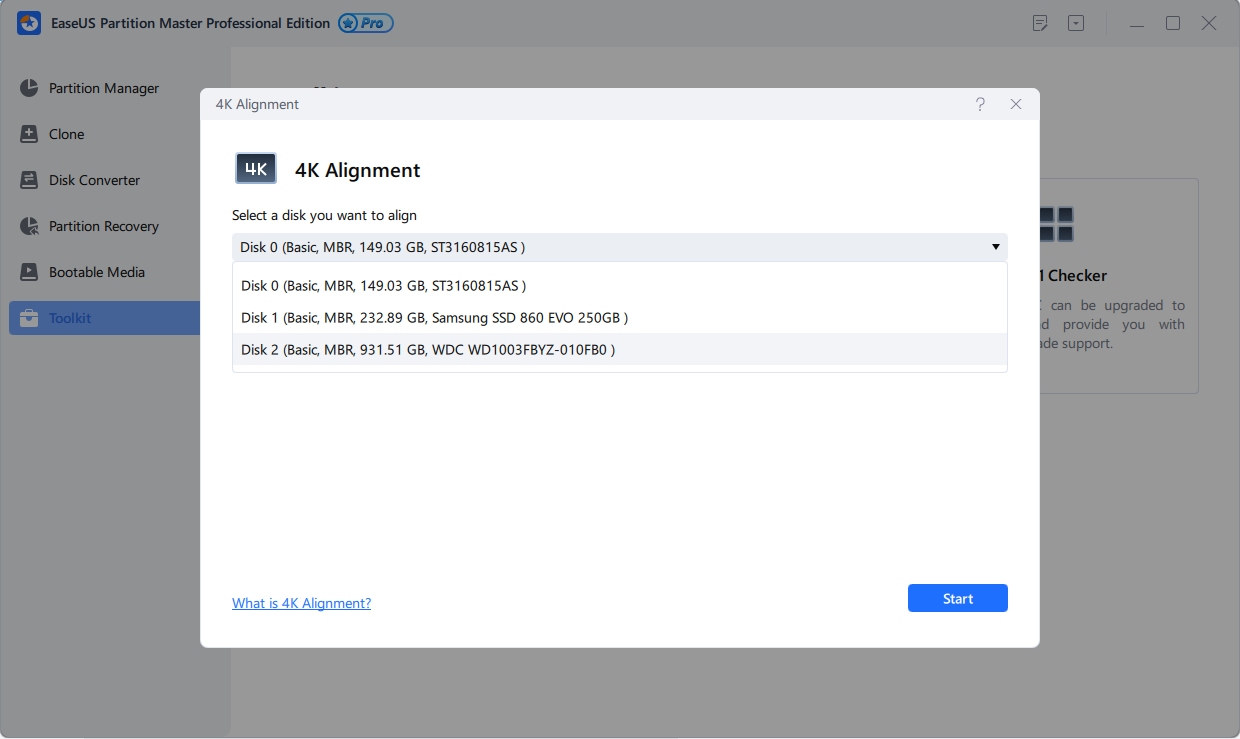
Task: Click the Pro edition badge
Action: [x=365, y=23]
